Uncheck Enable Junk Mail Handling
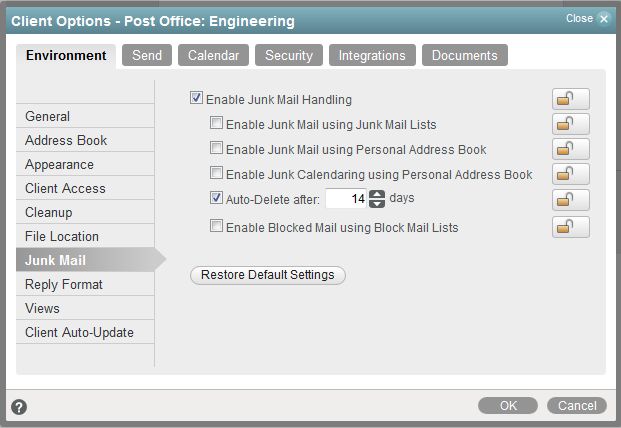This screenshot has height=428, width=621. [196, 99]
